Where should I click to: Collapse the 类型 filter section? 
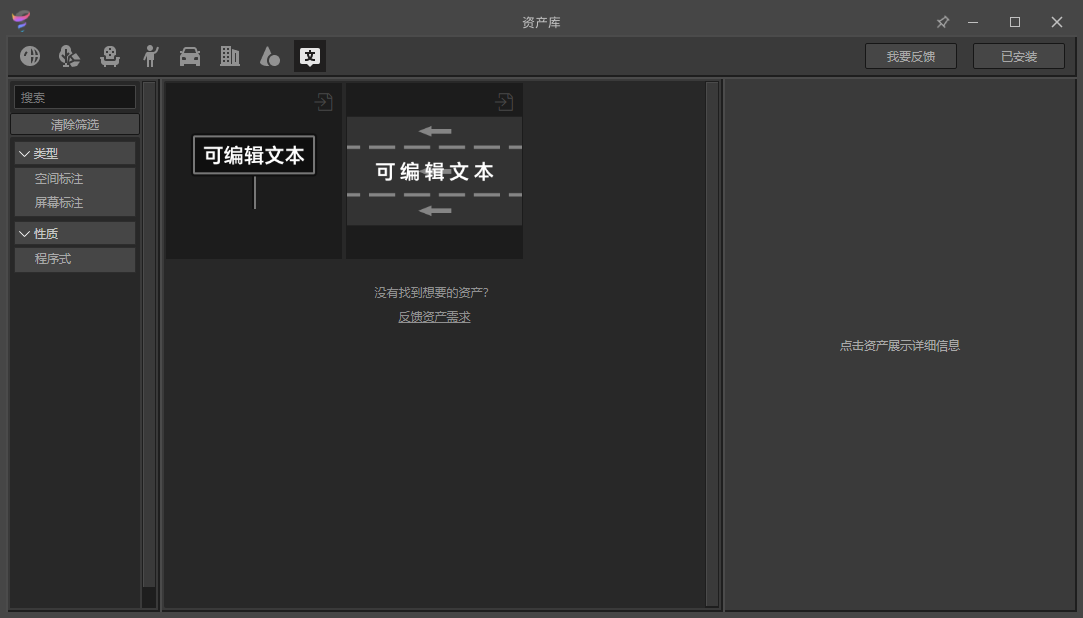(x=25, y=153)
